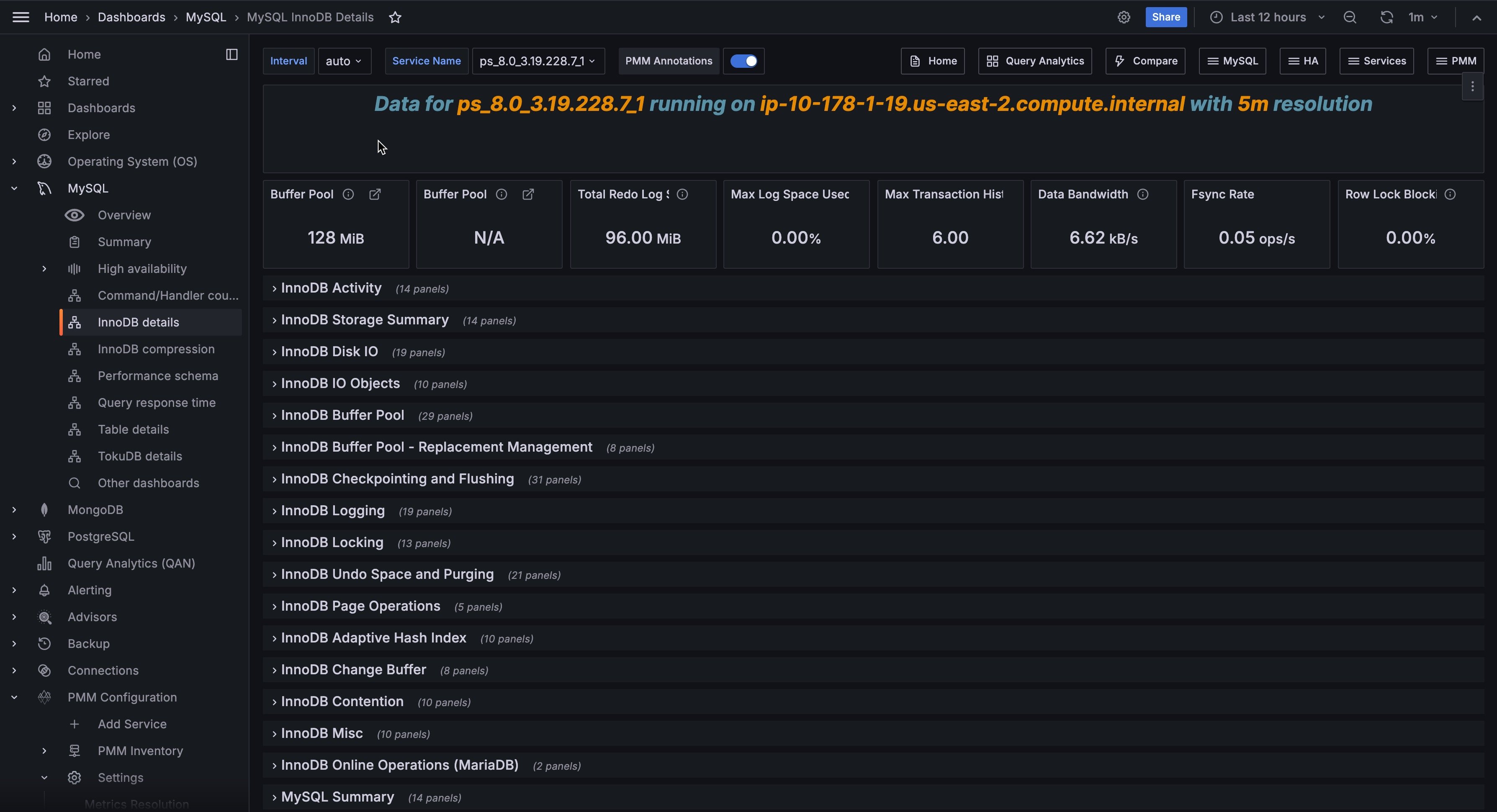The height and width of the screenshot is (812, 1497).
Task: Click Data Bandwidth info icon
Action: [1142, 195]
